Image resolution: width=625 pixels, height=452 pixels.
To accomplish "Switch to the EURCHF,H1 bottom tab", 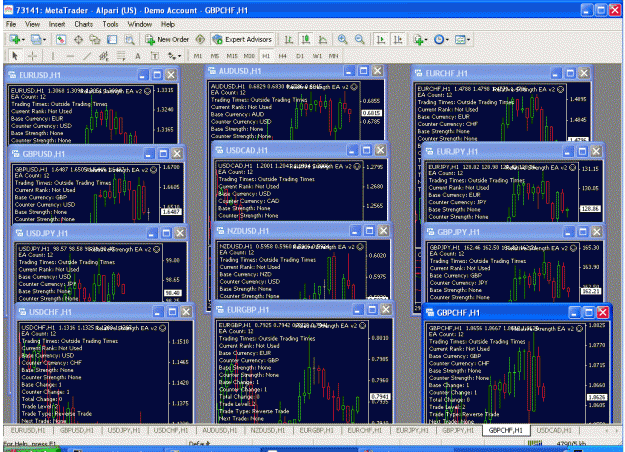I will coord(364,430).
